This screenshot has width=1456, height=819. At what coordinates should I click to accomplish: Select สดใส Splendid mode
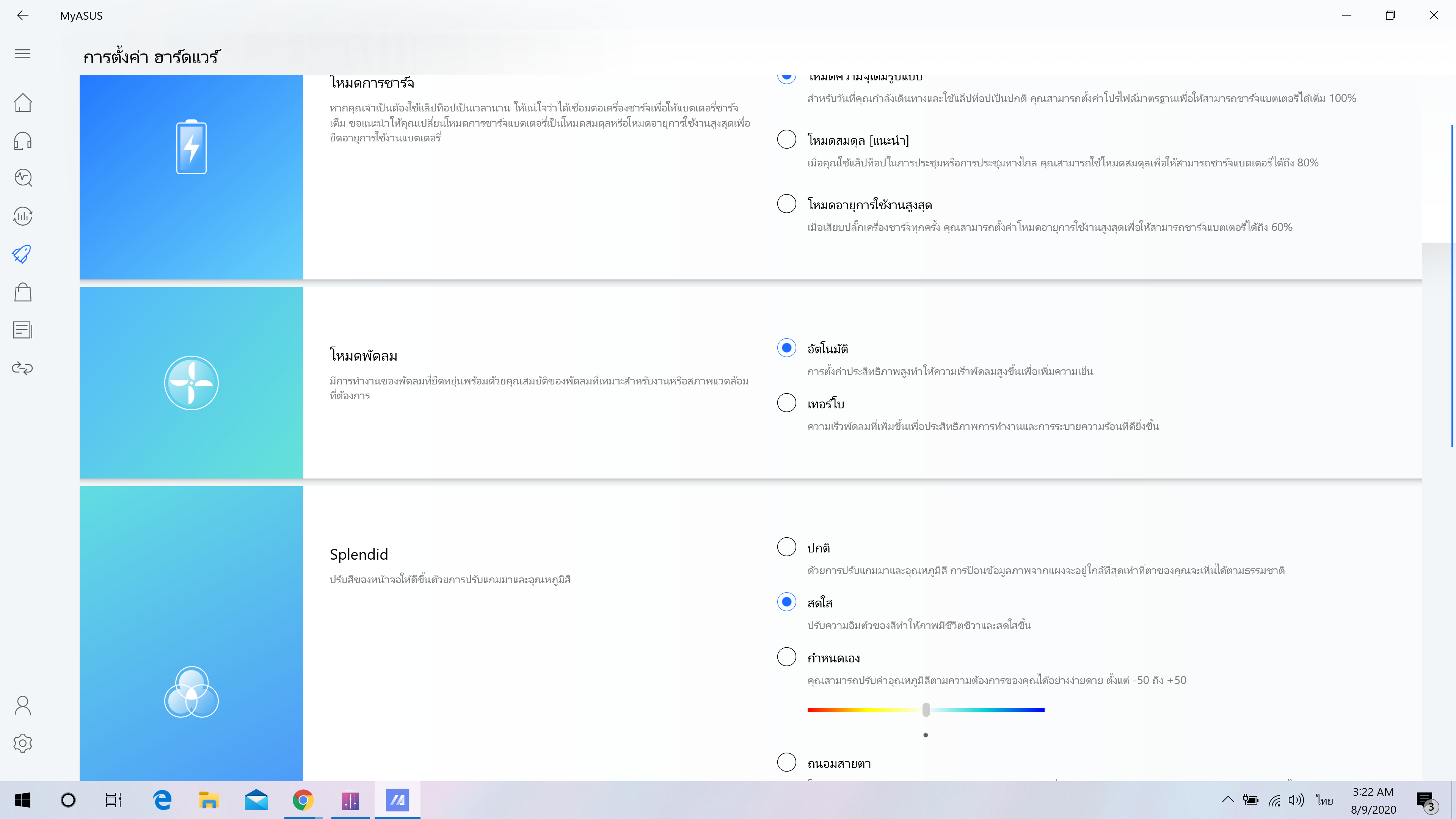(x=786, y=601)
